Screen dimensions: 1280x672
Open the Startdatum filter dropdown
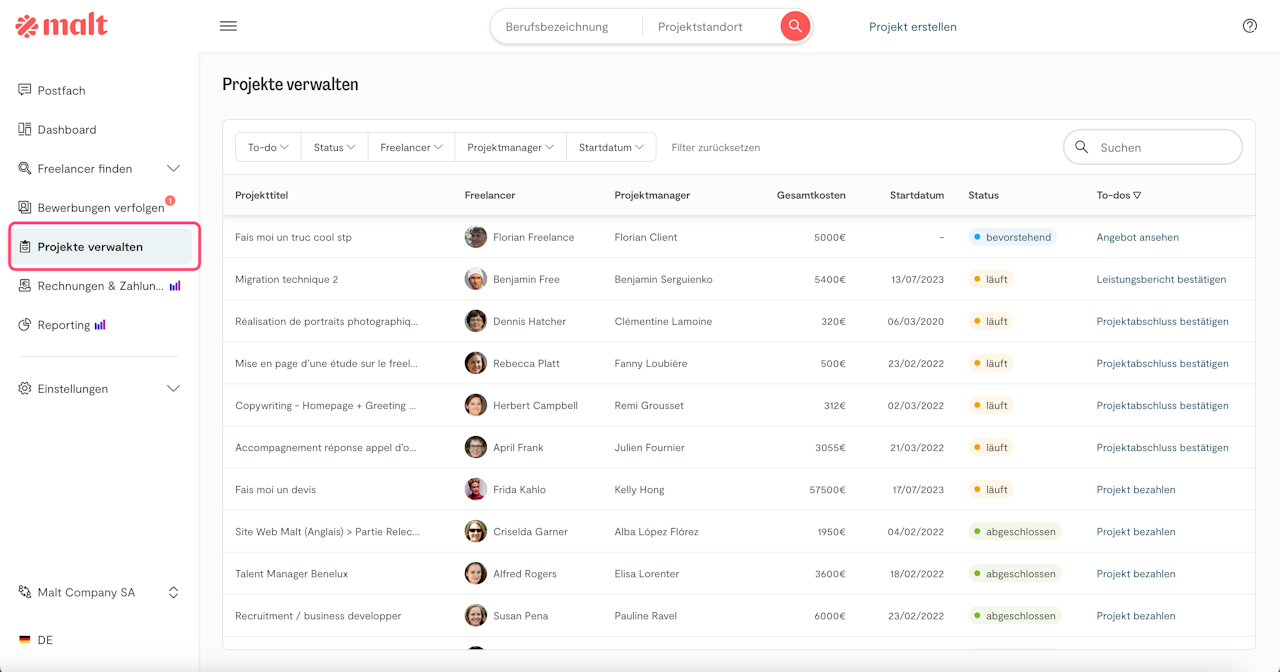tap(611, 147)
